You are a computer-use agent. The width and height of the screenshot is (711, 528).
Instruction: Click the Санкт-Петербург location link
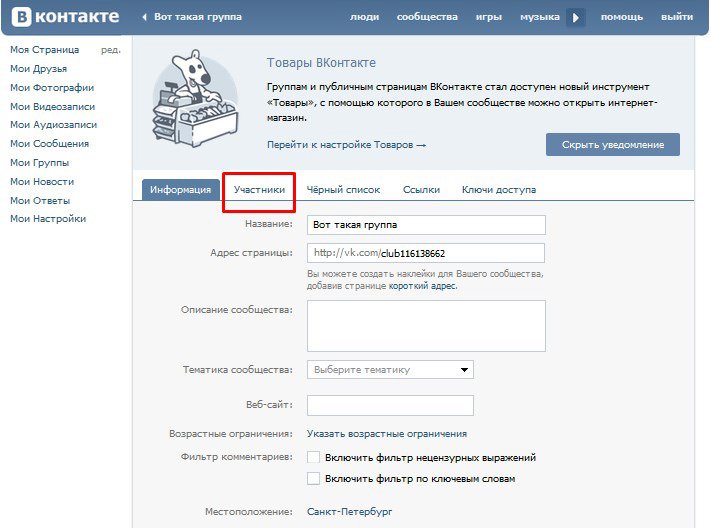click(x=350, y=512)
